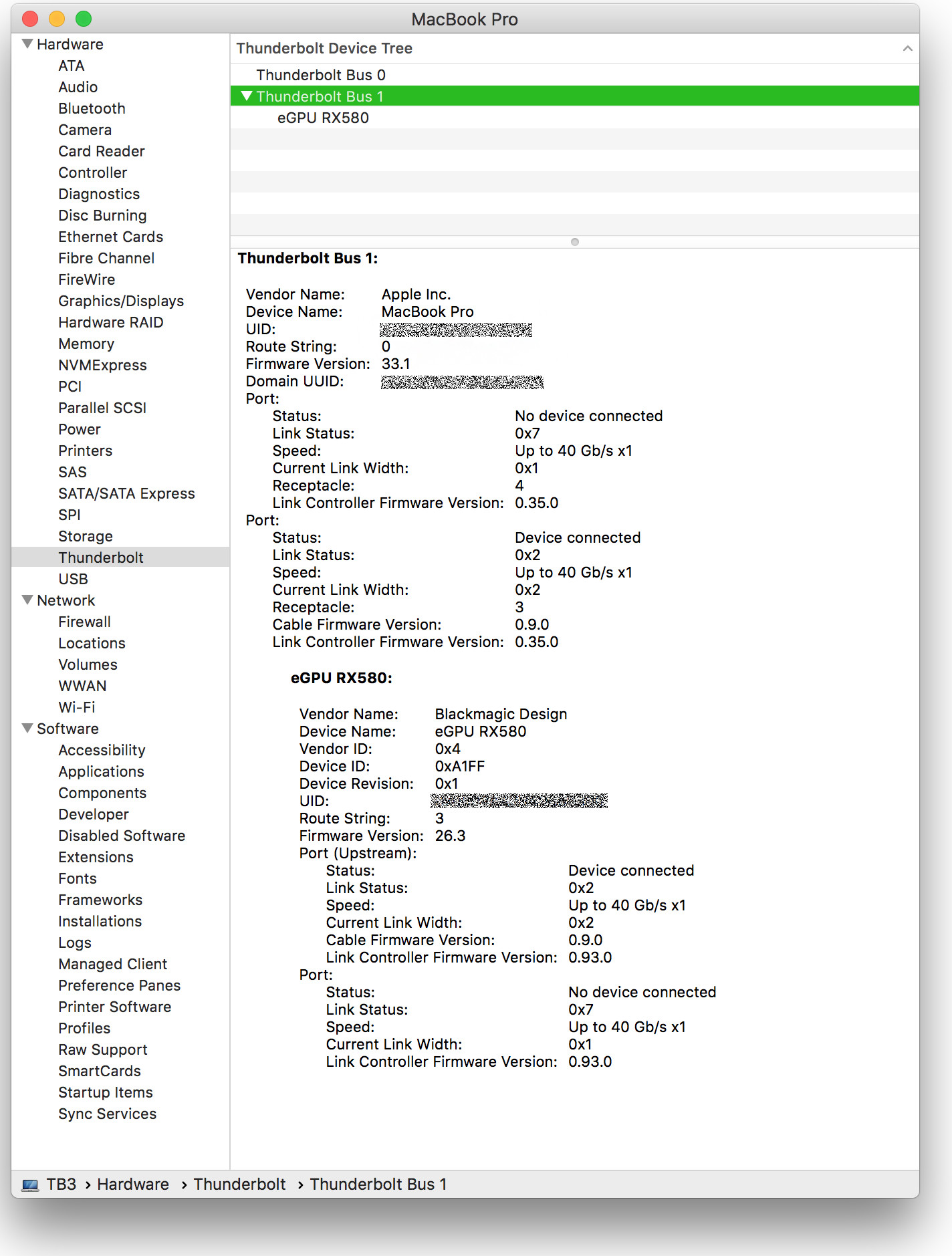Screen dimensions: 952x1256
Task: Select Ethernet Cards in the sidebar
Action: tap(110, 237)
